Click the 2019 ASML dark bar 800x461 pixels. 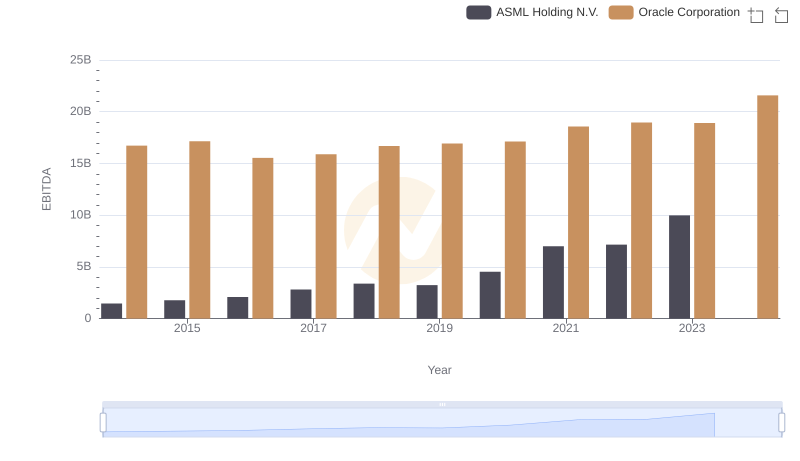click(x=427, y=302)
